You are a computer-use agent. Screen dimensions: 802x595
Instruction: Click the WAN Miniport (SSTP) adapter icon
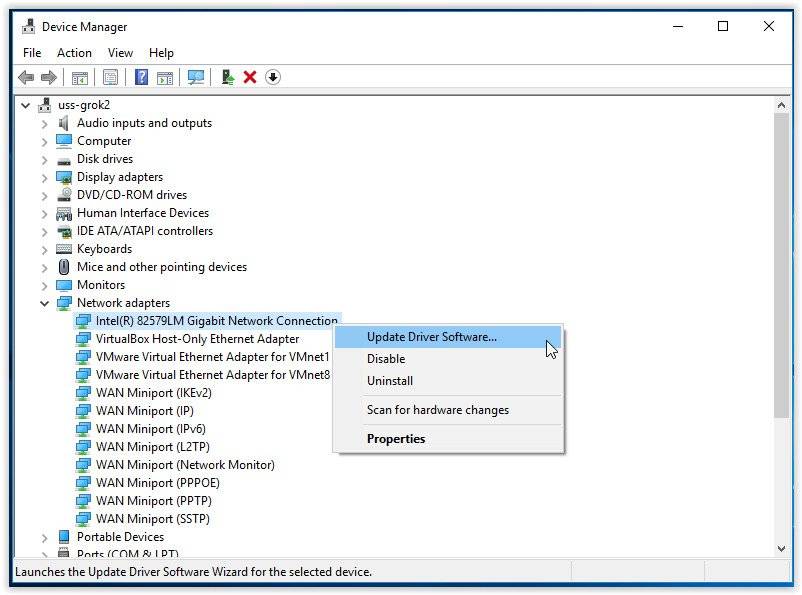pyautogui.click(x=83, y=519)
